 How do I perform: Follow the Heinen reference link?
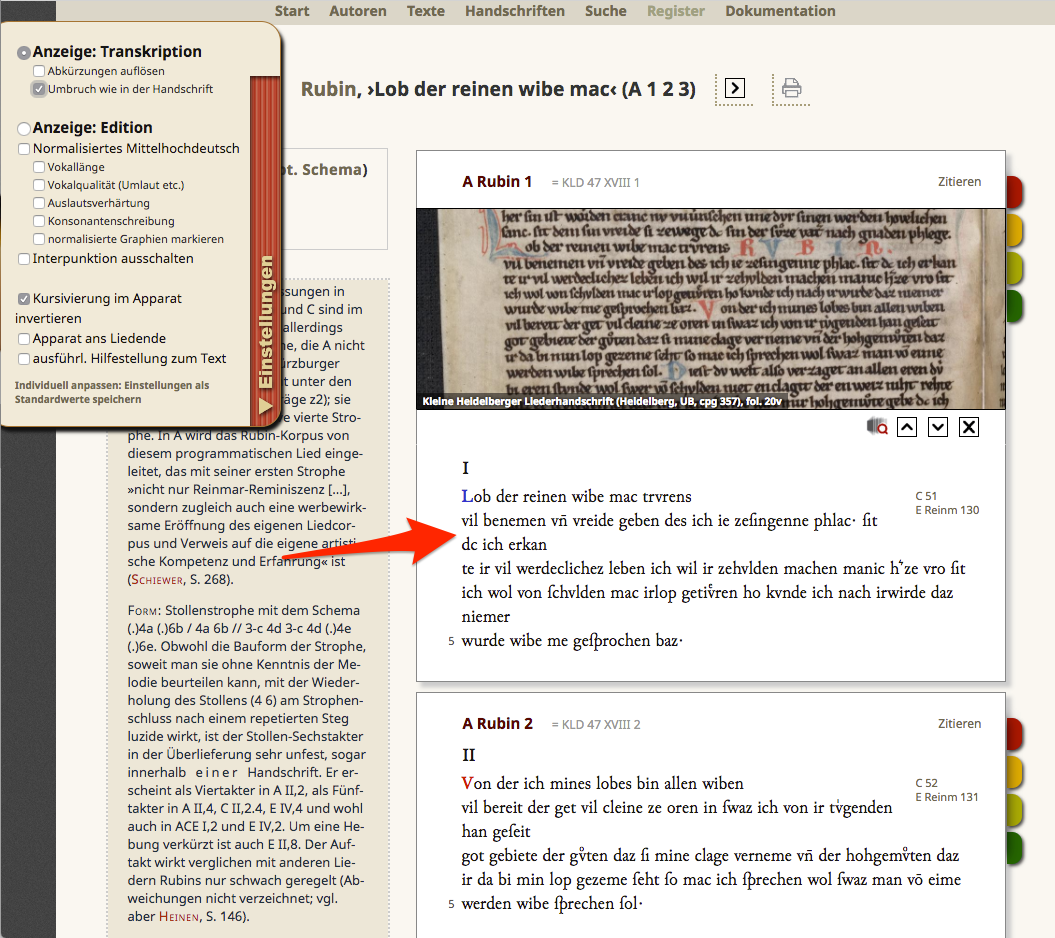tap(179, 916)
